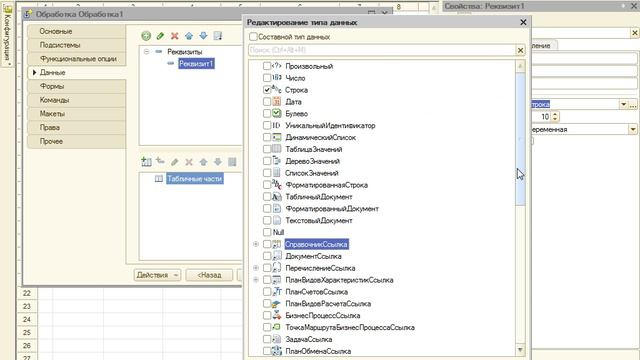640x360 pixels.
Task: Click the type list scrollbar thumb
Action: (x=520, y=139)
